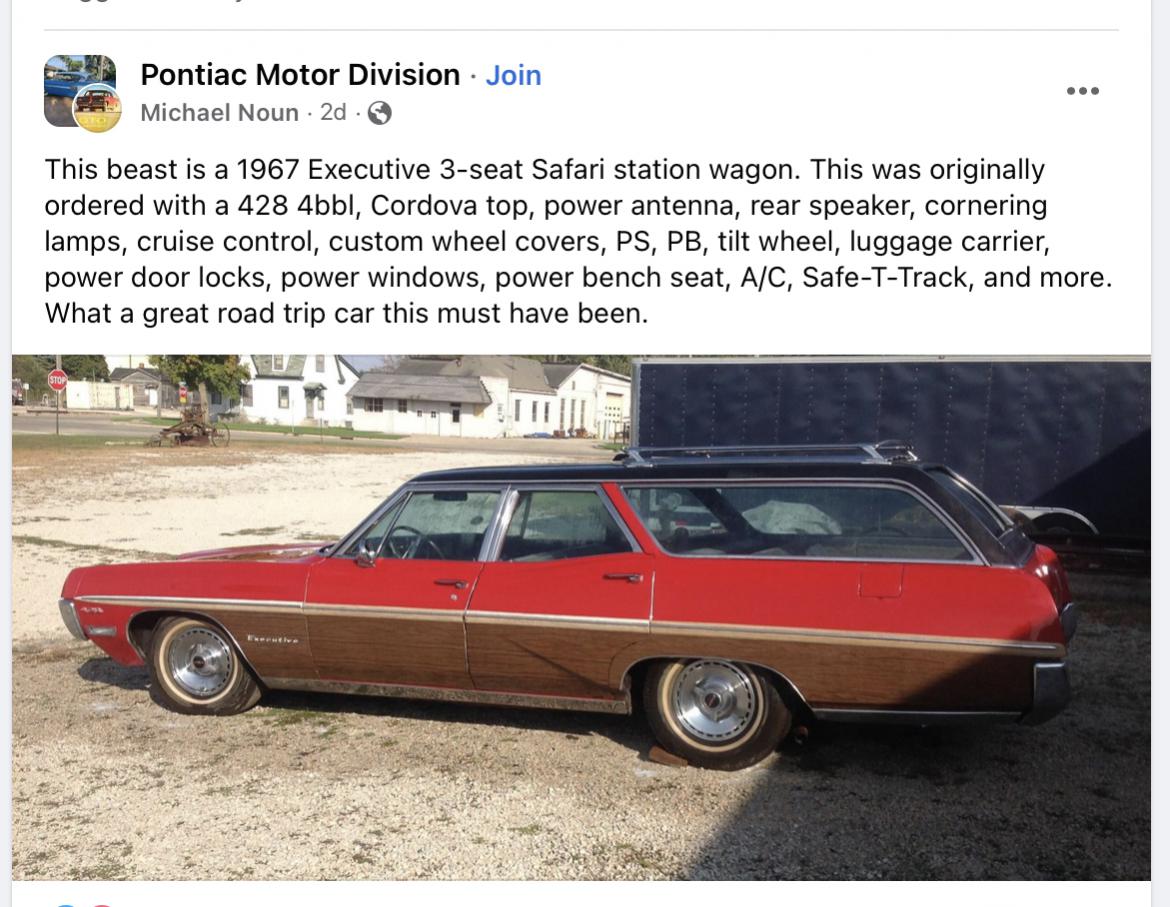1170x907 pixels.
Task: Open the three-dot post options menu
Action: point(1082,91)
